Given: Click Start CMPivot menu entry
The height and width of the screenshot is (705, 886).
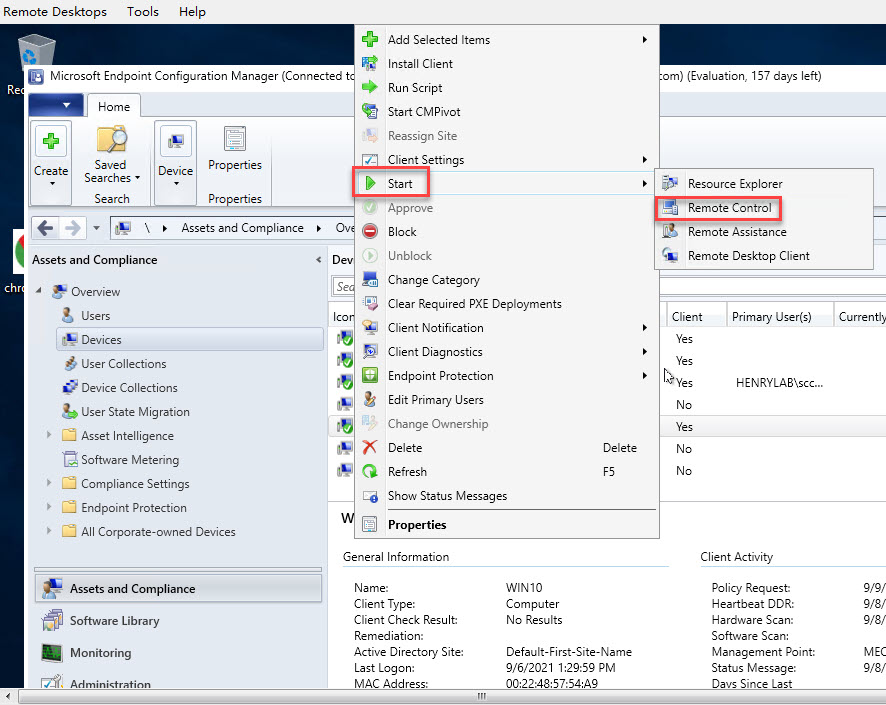Looking at the screenshot, I should point(424,112).
